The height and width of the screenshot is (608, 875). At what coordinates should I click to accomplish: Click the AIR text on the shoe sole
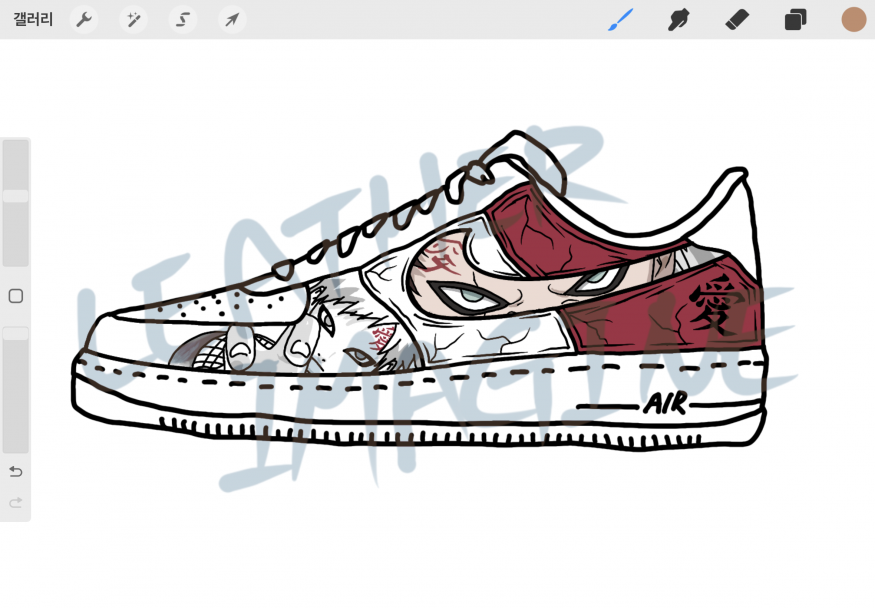pyautogui.click(x=665, y=404)
